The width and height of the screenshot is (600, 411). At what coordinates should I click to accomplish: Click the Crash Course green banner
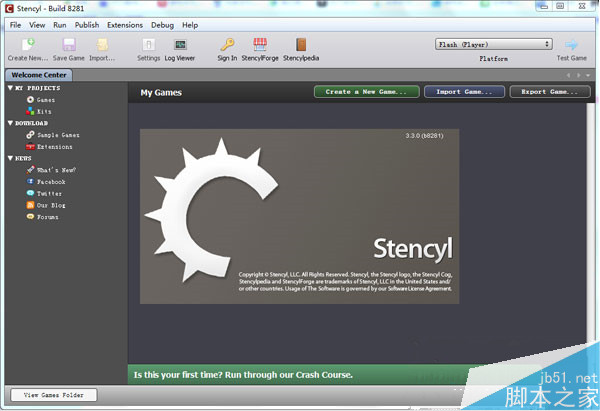coord(298,375)
